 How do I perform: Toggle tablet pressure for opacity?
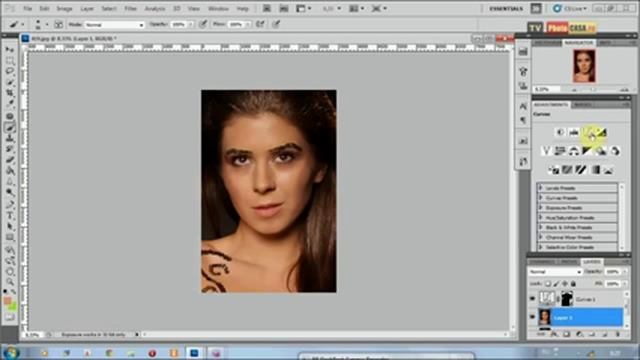[203, 24]
